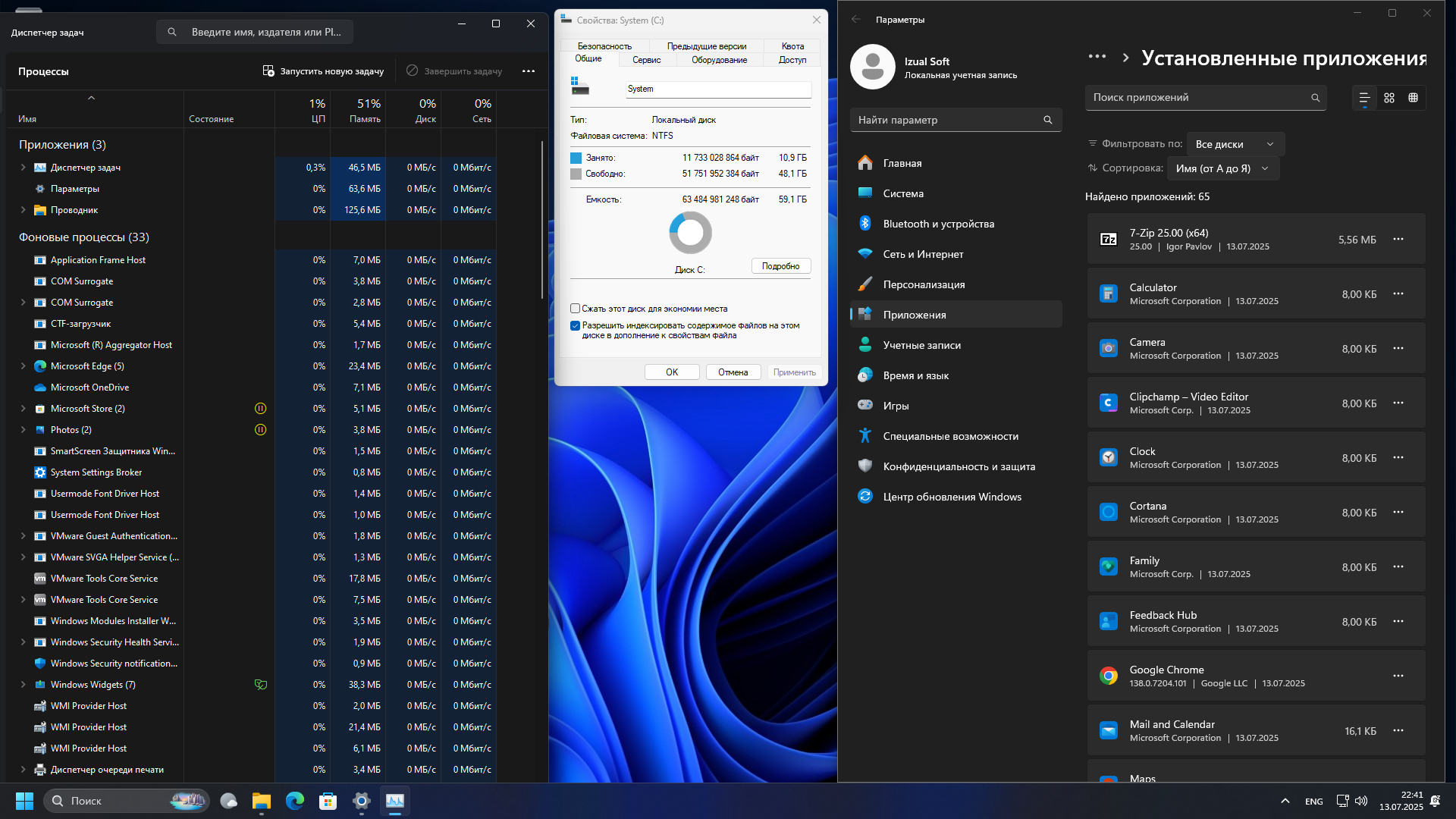Open Bluetooth and devices settings
This screenshot has height=819, width=1456.
pyautogui.click(x=955, y=224)
